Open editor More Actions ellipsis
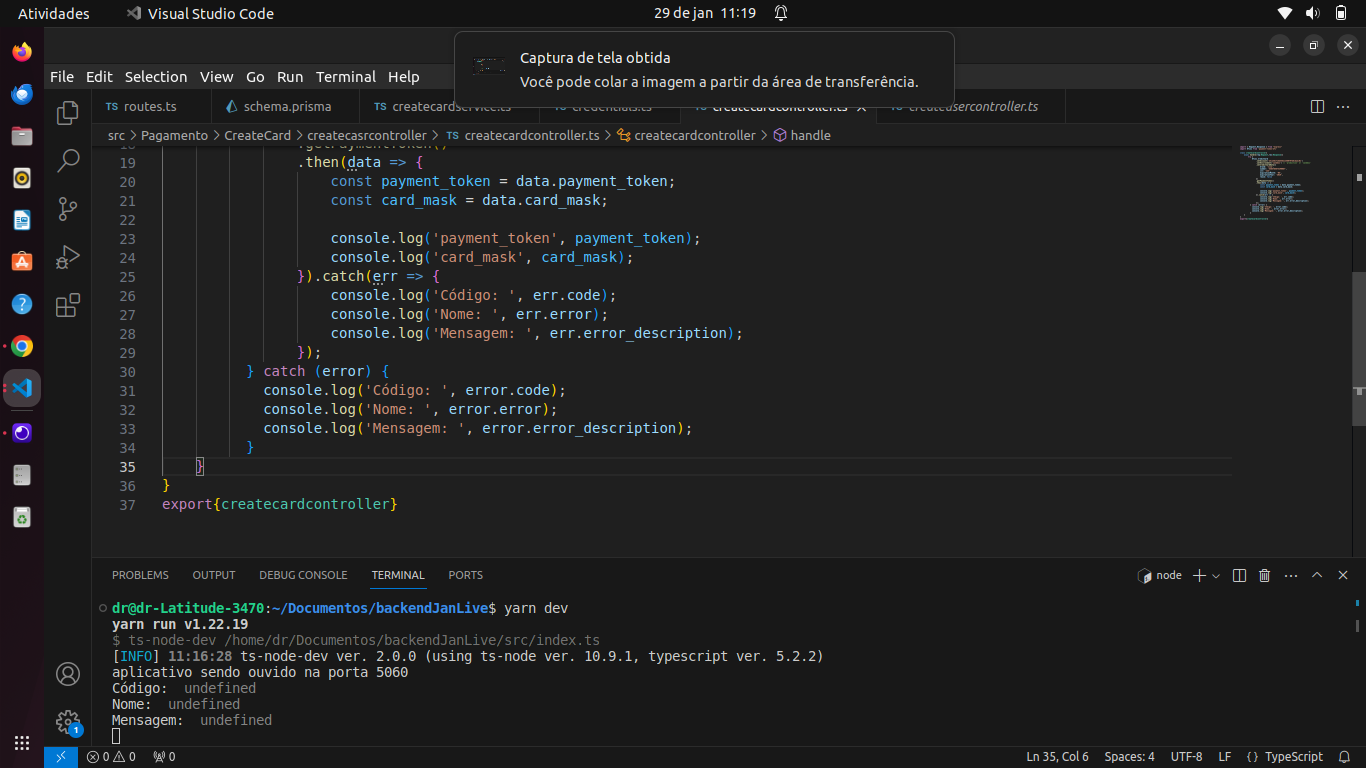 point(1344,106)
